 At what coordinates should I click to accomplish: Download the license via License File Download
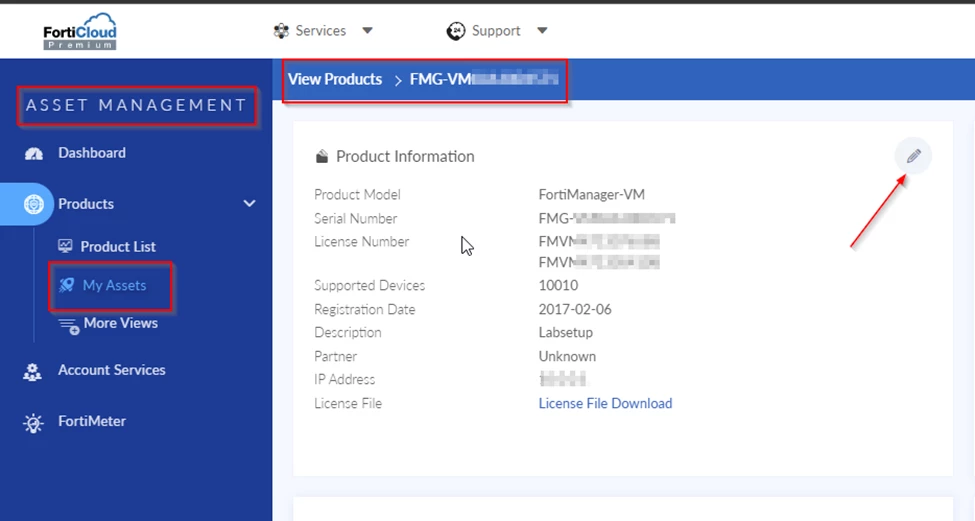click(x=605, y=403)
